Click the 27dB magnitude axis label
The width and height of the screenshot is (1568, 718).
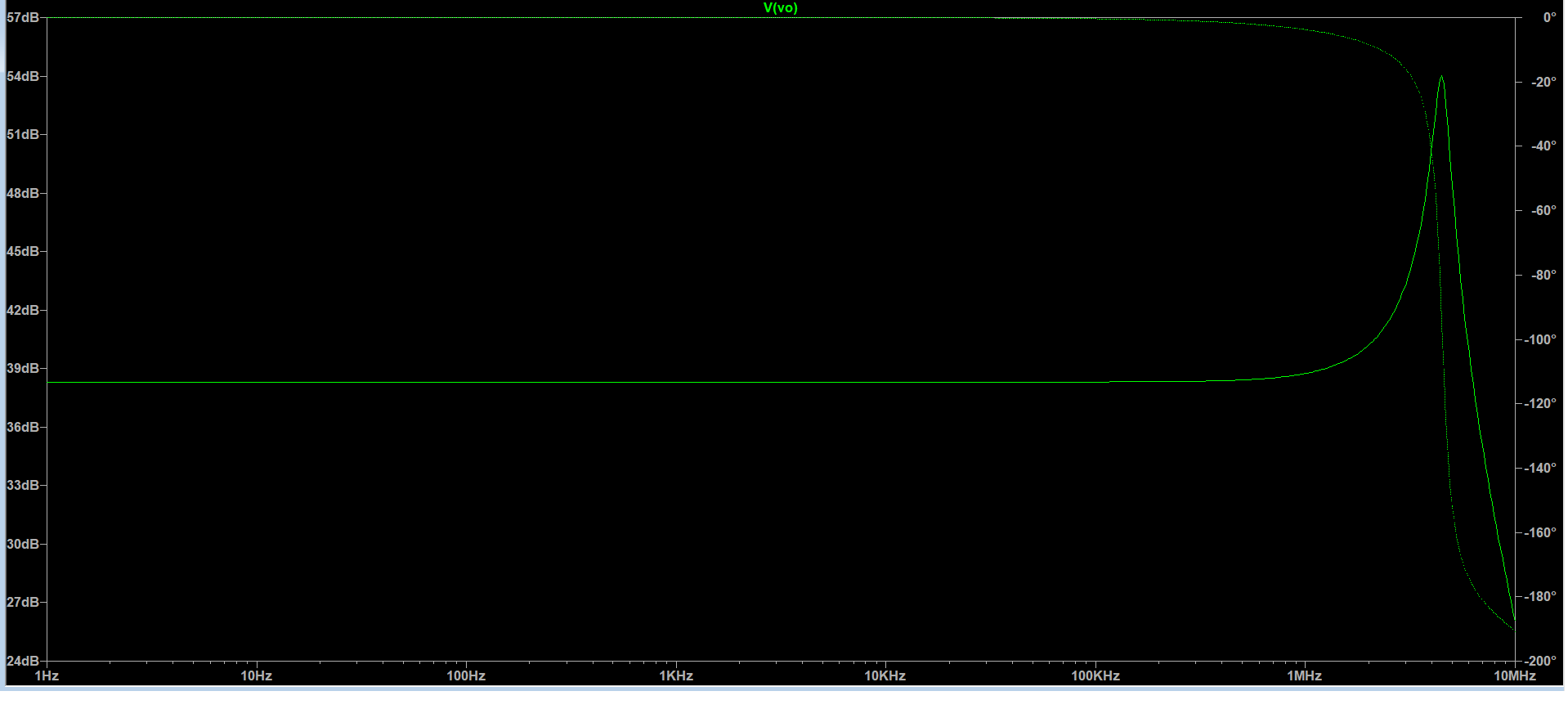point(23,602)
